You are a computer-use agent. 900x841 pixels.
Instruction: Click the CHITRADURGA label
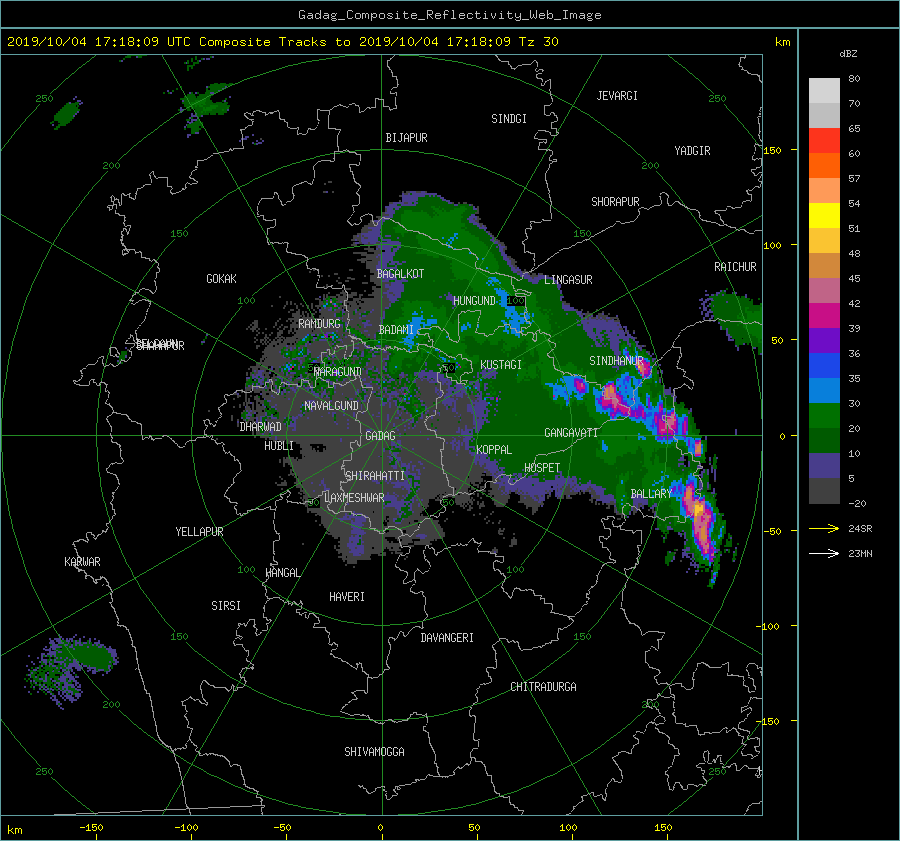543,687
